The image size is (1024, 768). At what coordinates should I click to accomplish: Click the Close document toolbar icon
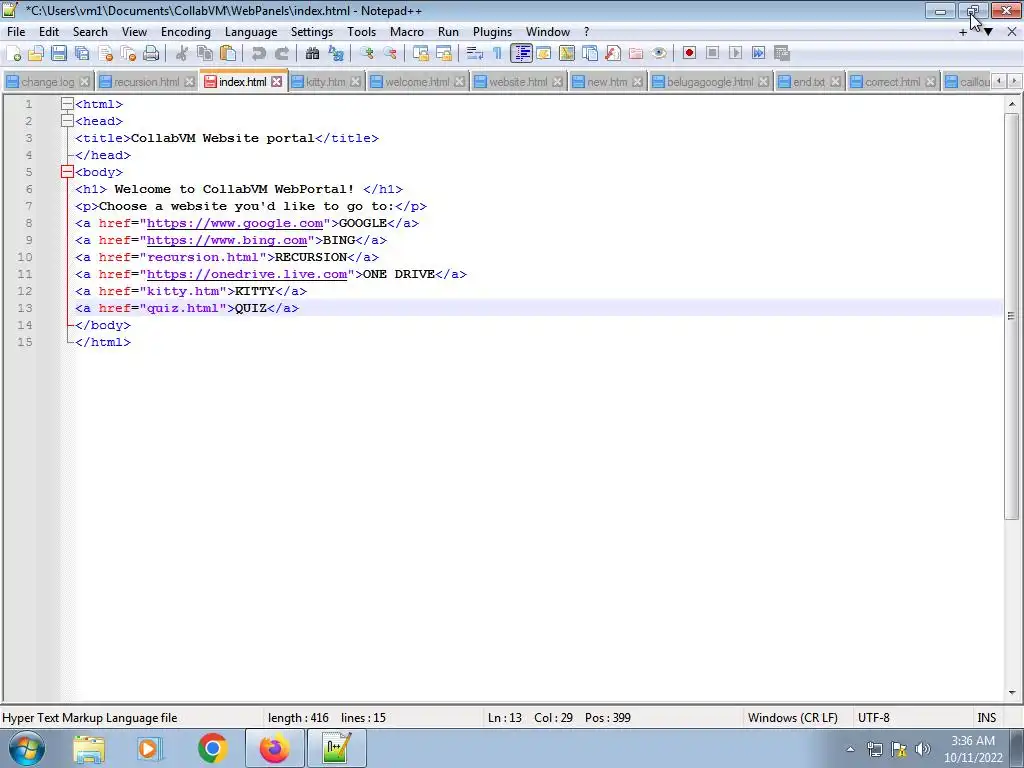[105, 54]
